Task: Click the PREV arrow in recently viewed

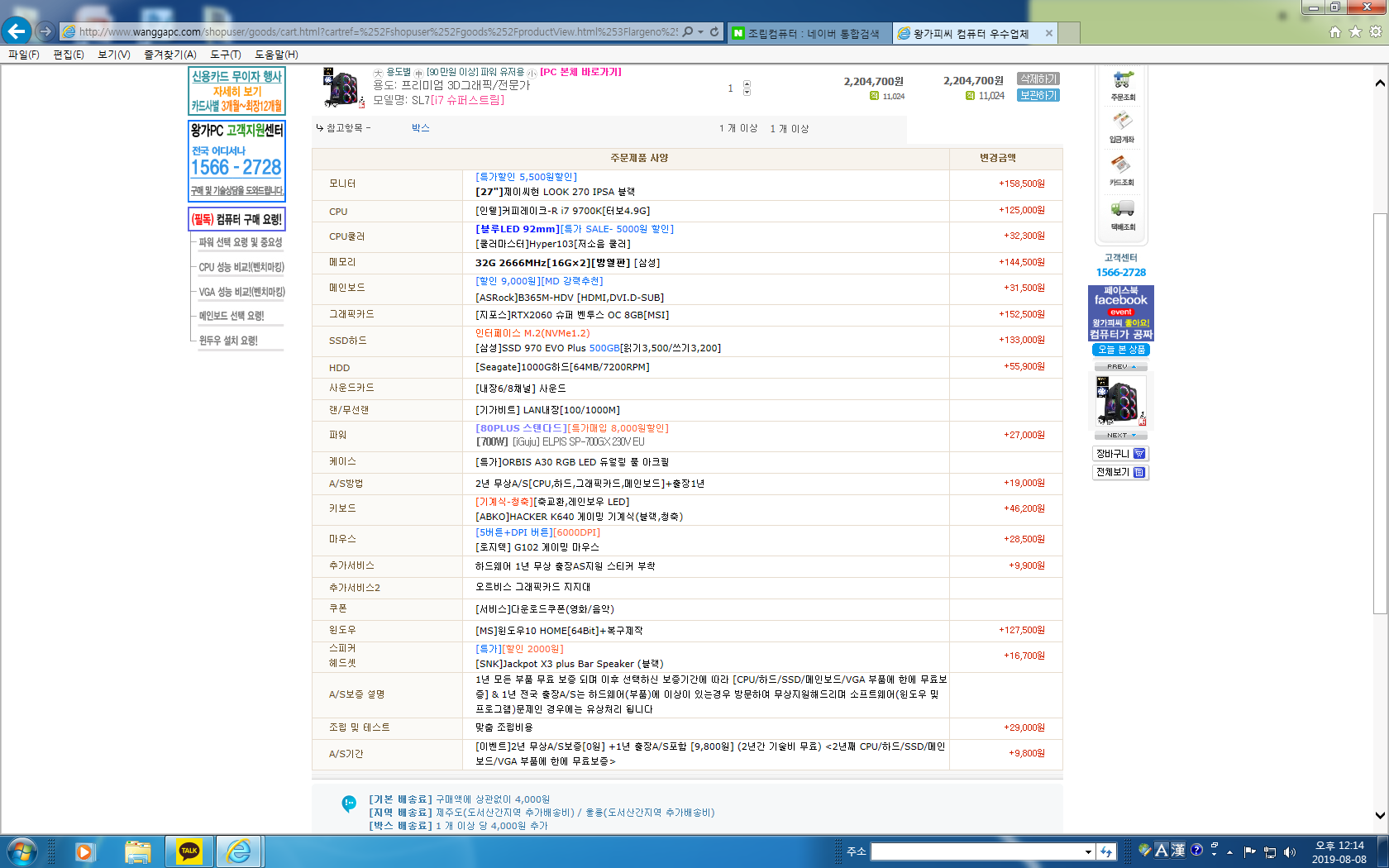Action: (x=1121, y=366)
